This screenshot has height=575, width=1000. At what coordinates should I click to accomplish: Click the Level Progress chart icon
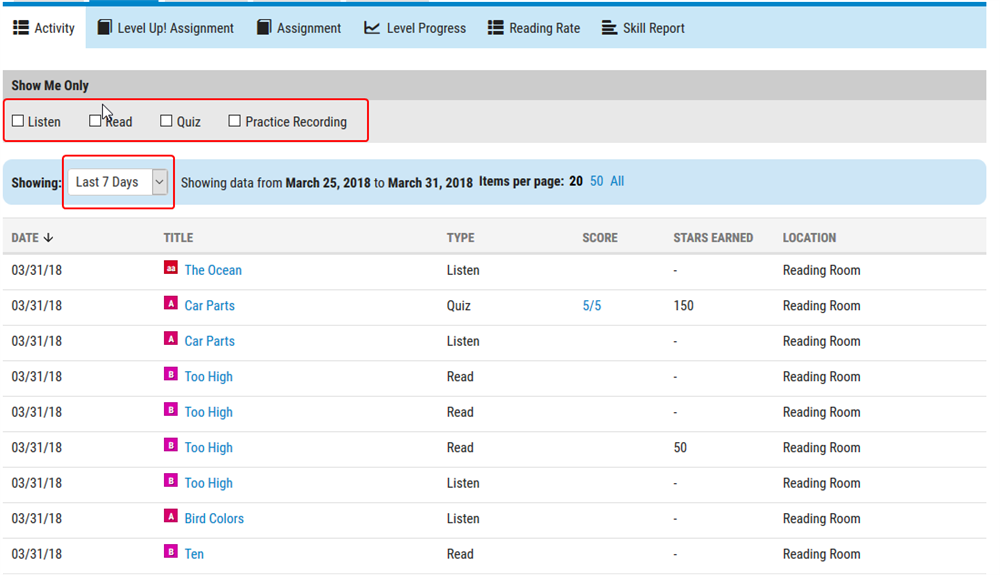(372, 28)
